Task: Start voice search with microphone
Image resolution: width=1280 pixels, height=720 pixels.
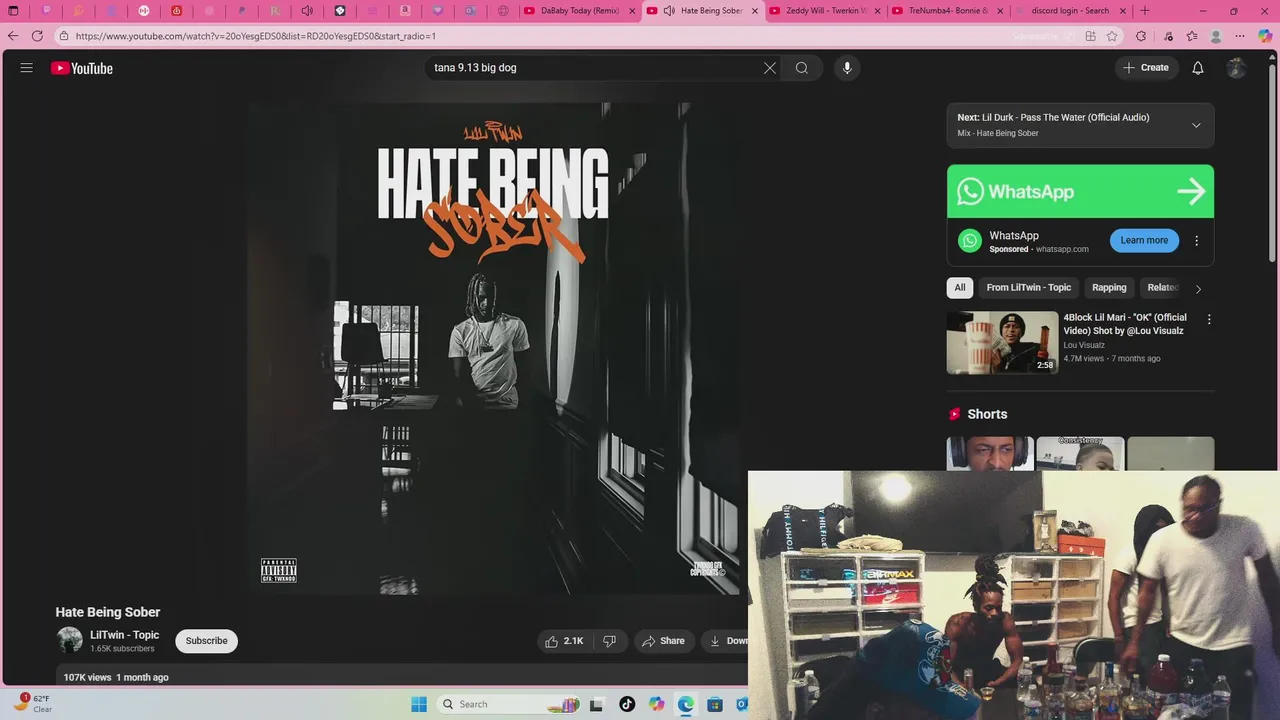Action: (x=847, y=68)
